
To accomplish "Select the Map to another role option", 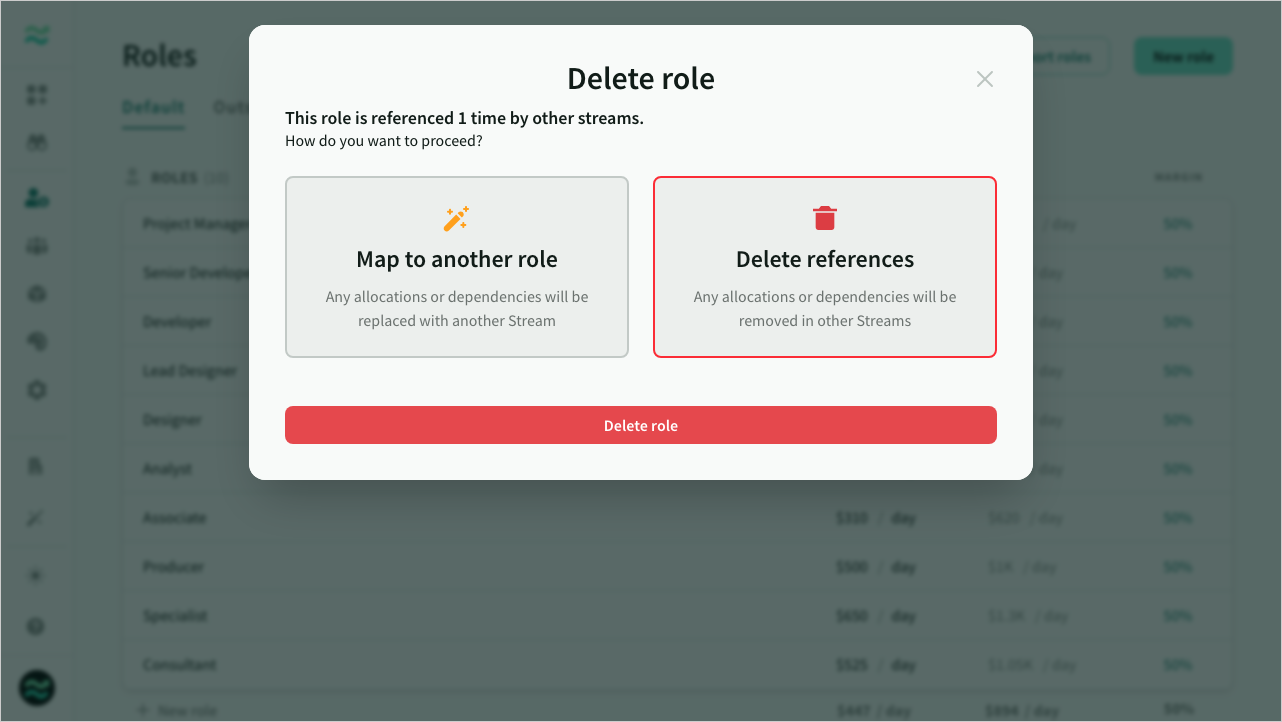I will [x=456, y=267].
